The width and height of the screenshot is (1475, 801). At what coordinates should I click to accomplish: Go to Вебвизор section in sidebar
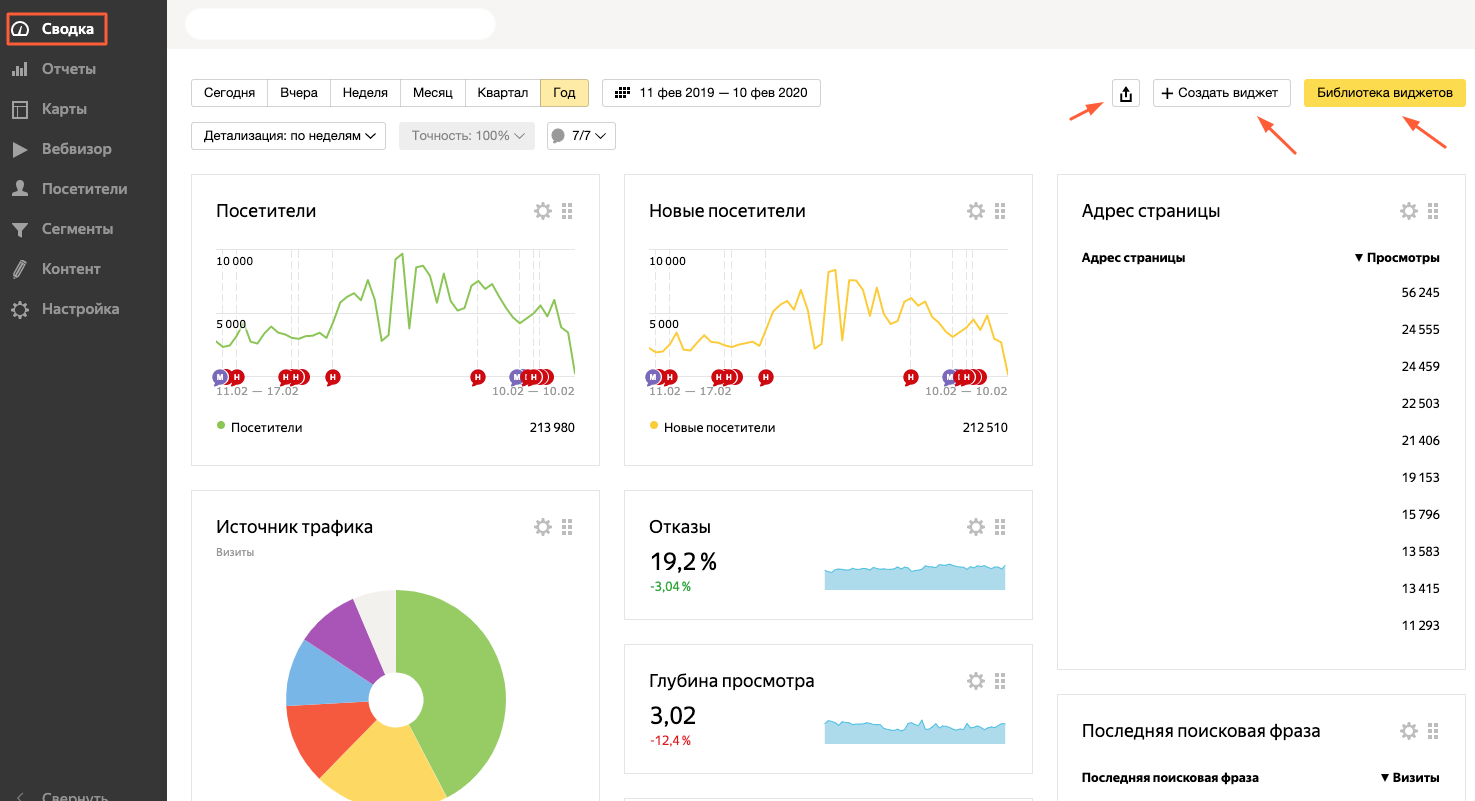click(76, 149)
